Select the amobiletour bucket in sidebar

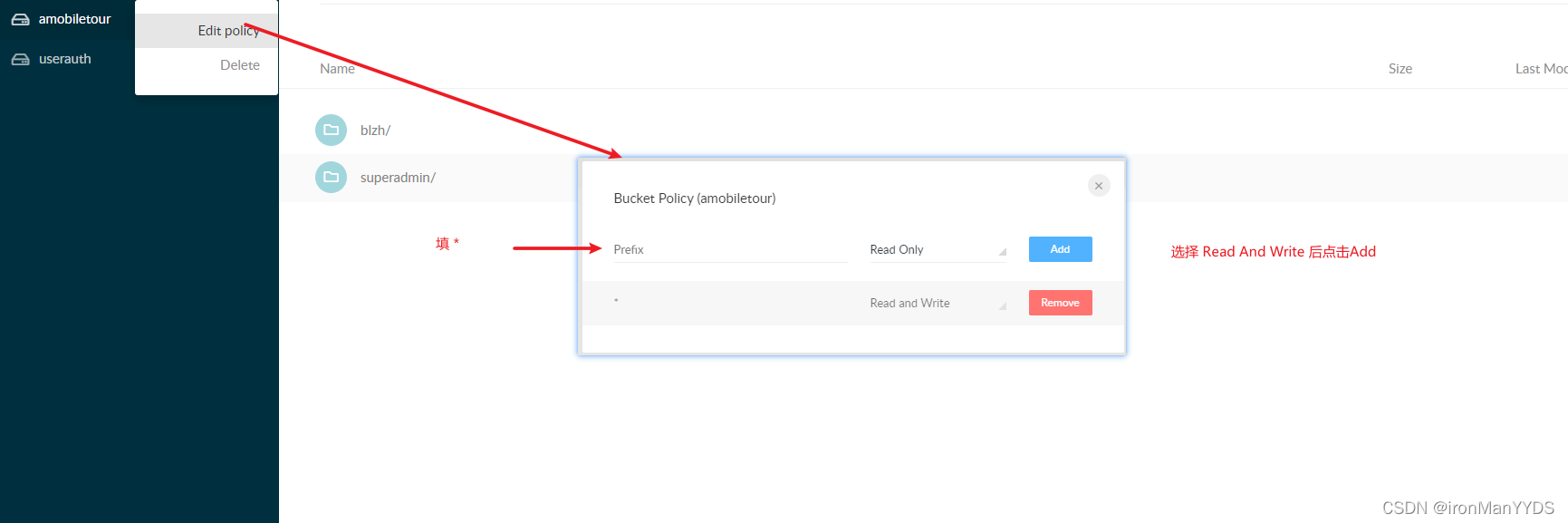pos(74,19)
